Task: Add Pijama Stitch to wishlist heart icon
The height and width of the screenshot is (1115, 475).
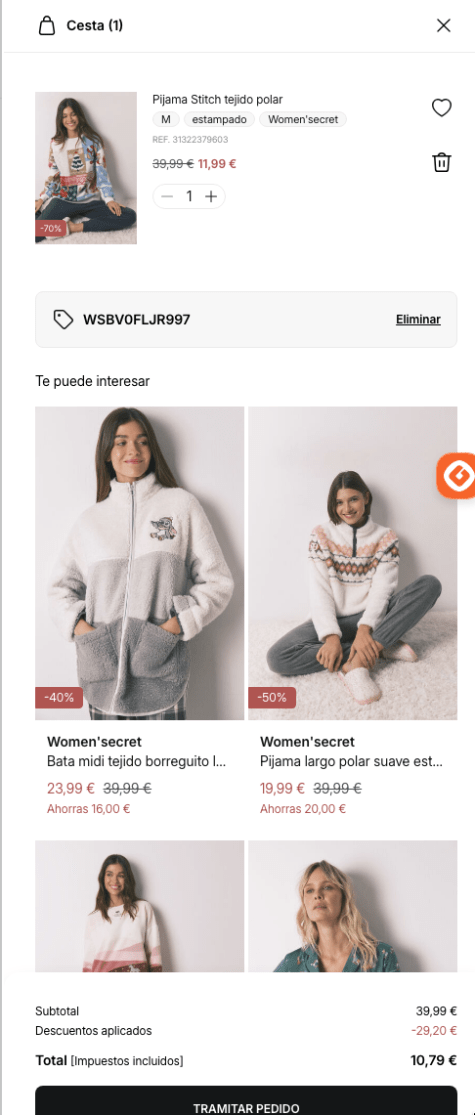Action: pyautogui.click(x=442, y=108)
